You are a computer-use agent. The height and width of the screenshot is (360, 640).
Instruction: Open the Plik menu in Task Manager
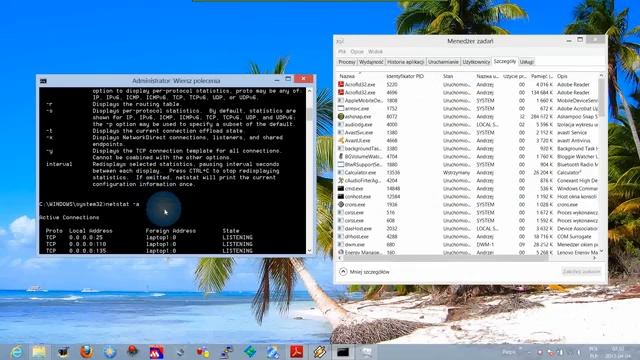click(x=342, y=52)
